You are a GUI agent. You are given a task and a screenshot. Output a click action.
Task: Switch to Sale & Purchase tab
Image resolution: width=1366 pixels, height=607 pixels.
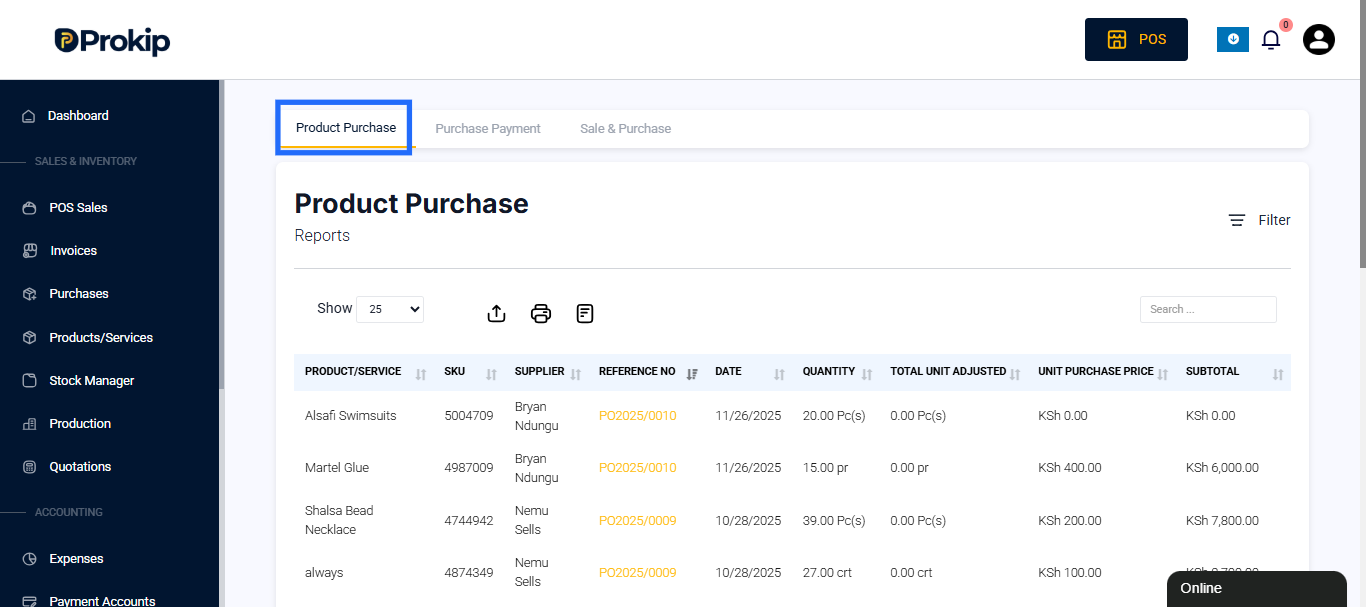coord(625,129)
